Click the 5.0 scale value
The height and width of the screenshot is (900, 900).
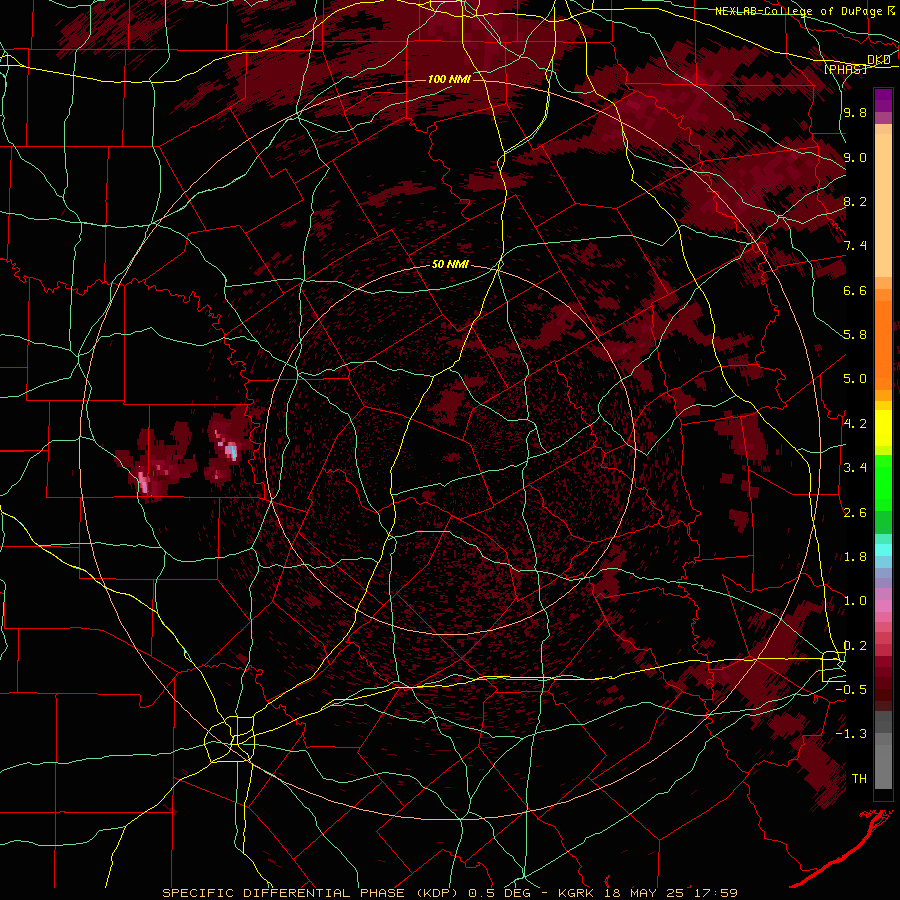click(x=855, y=379)
